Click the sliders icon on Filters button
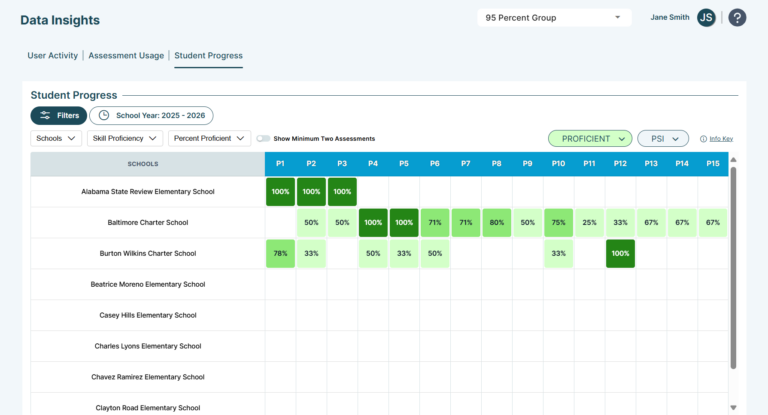Screen dimensions: 768x415 [45, 115]
